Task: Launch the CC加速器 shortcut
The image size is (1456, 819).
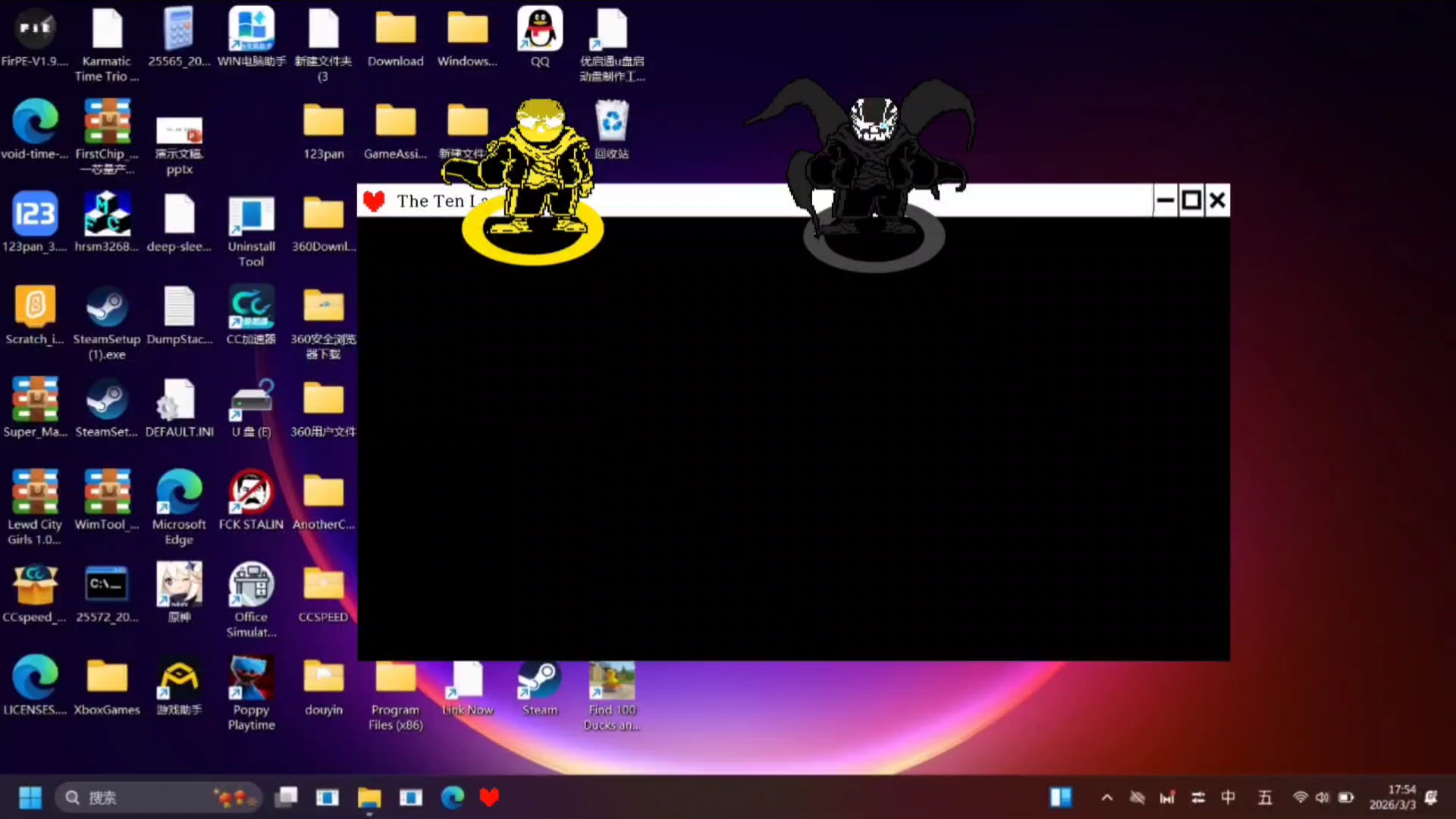Action: (x=252, y=306)
